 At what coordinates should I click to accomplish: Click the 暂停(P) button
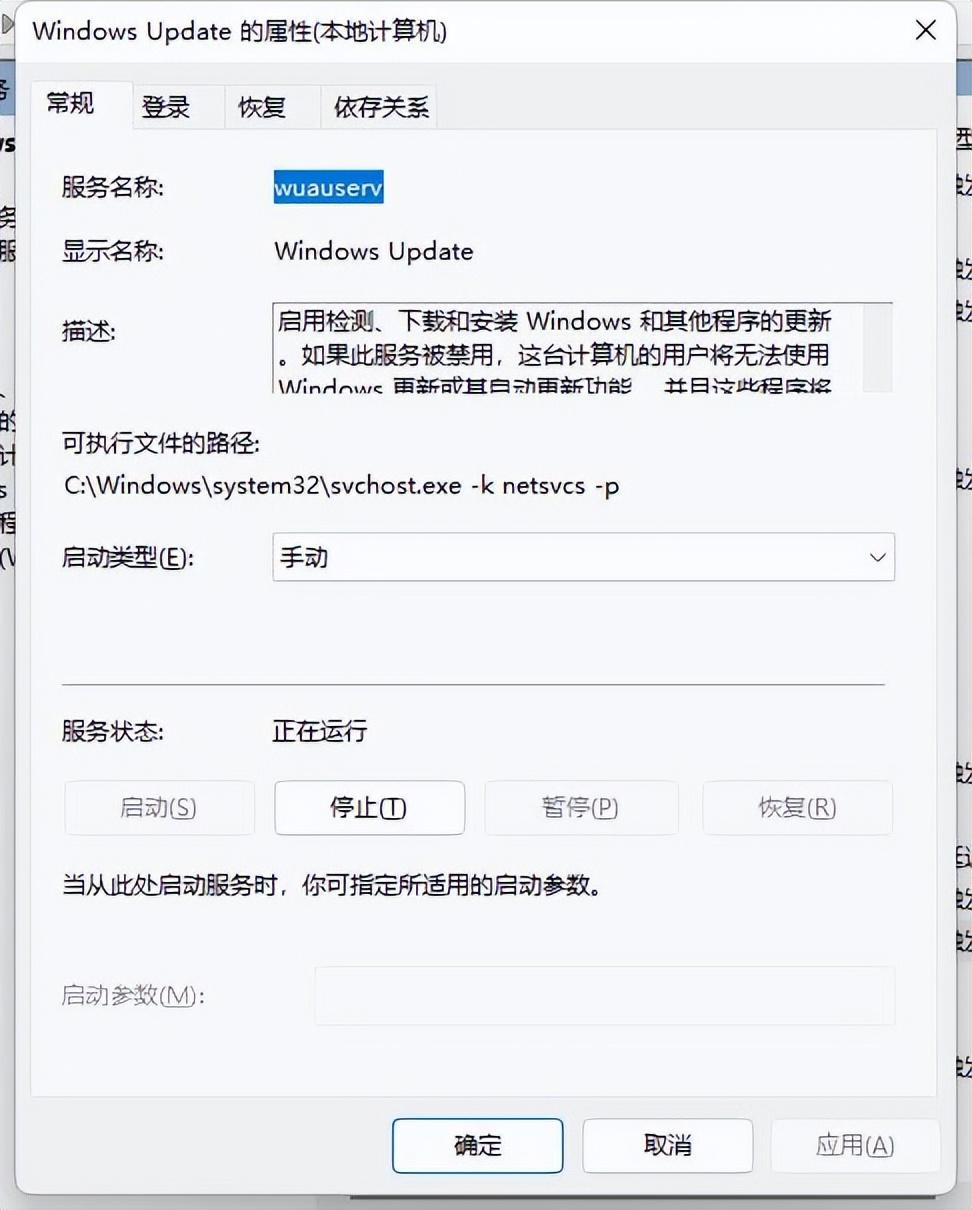(x=581, y=808)
